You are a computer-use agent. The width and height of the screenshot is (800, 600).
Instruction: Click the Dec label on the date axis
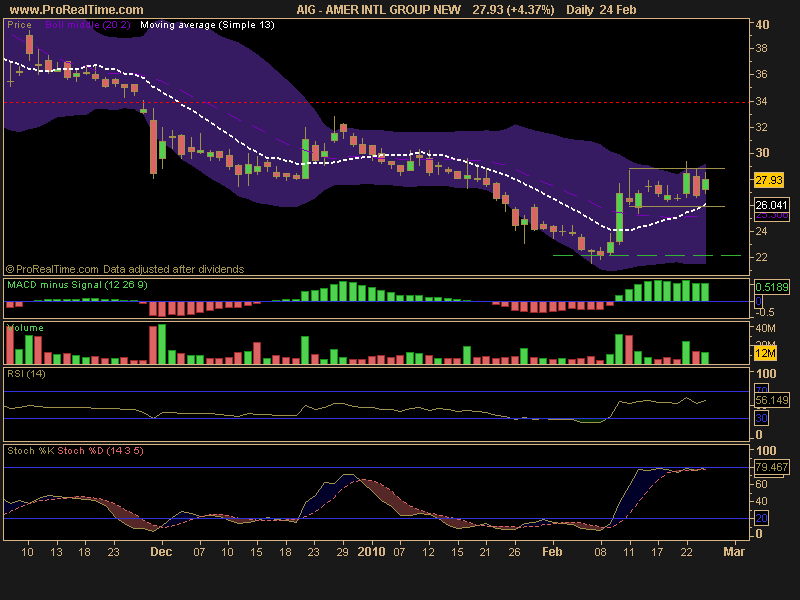pos(161,552)
